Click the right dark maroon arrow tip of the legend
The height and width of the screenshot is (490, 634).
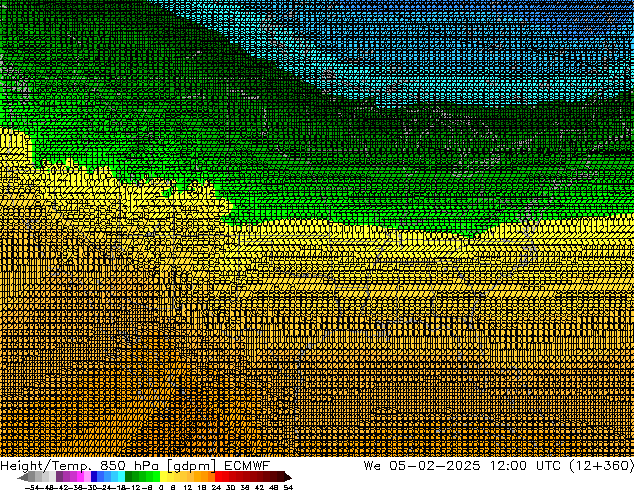[288, 477]
